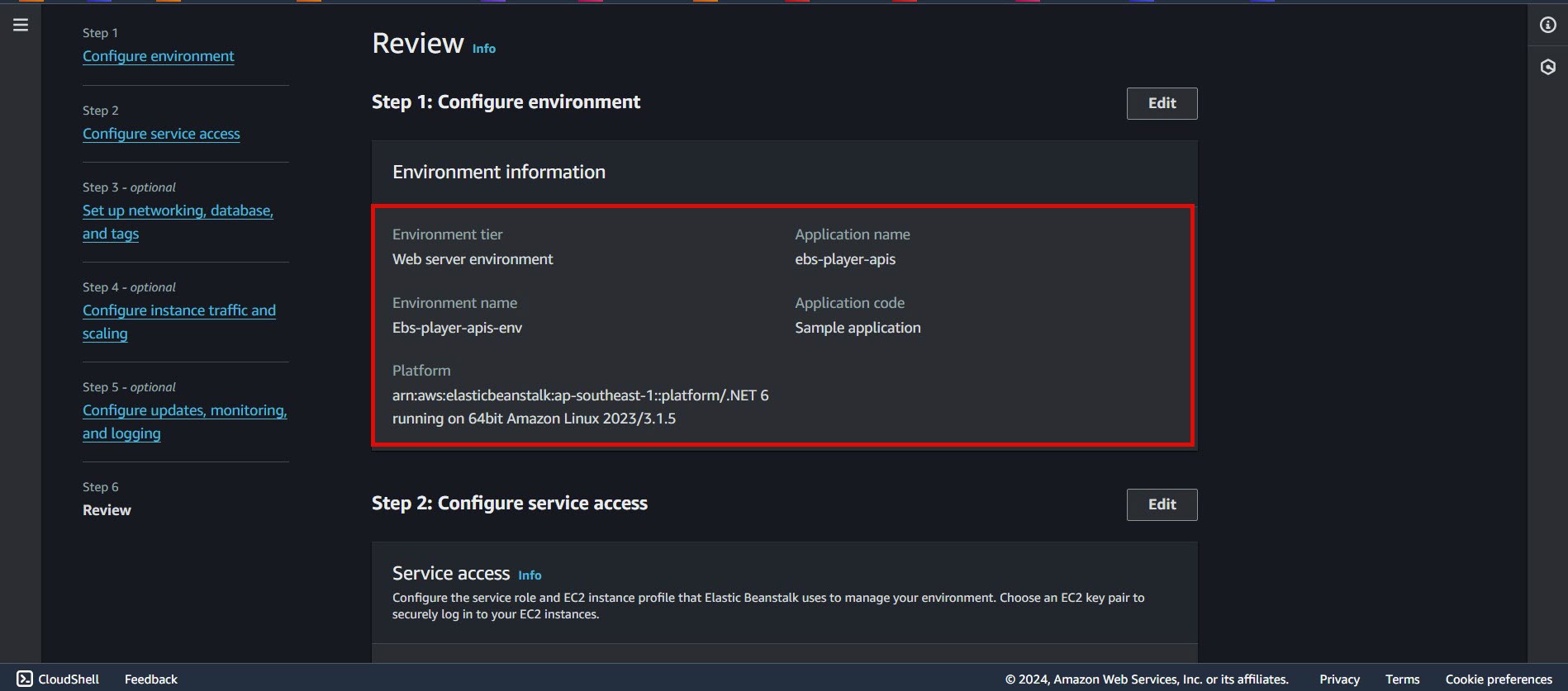Edit Step 2 Configure service access
The width and height of the screenshot is (1568, 691).
[x=1162, y=504]
